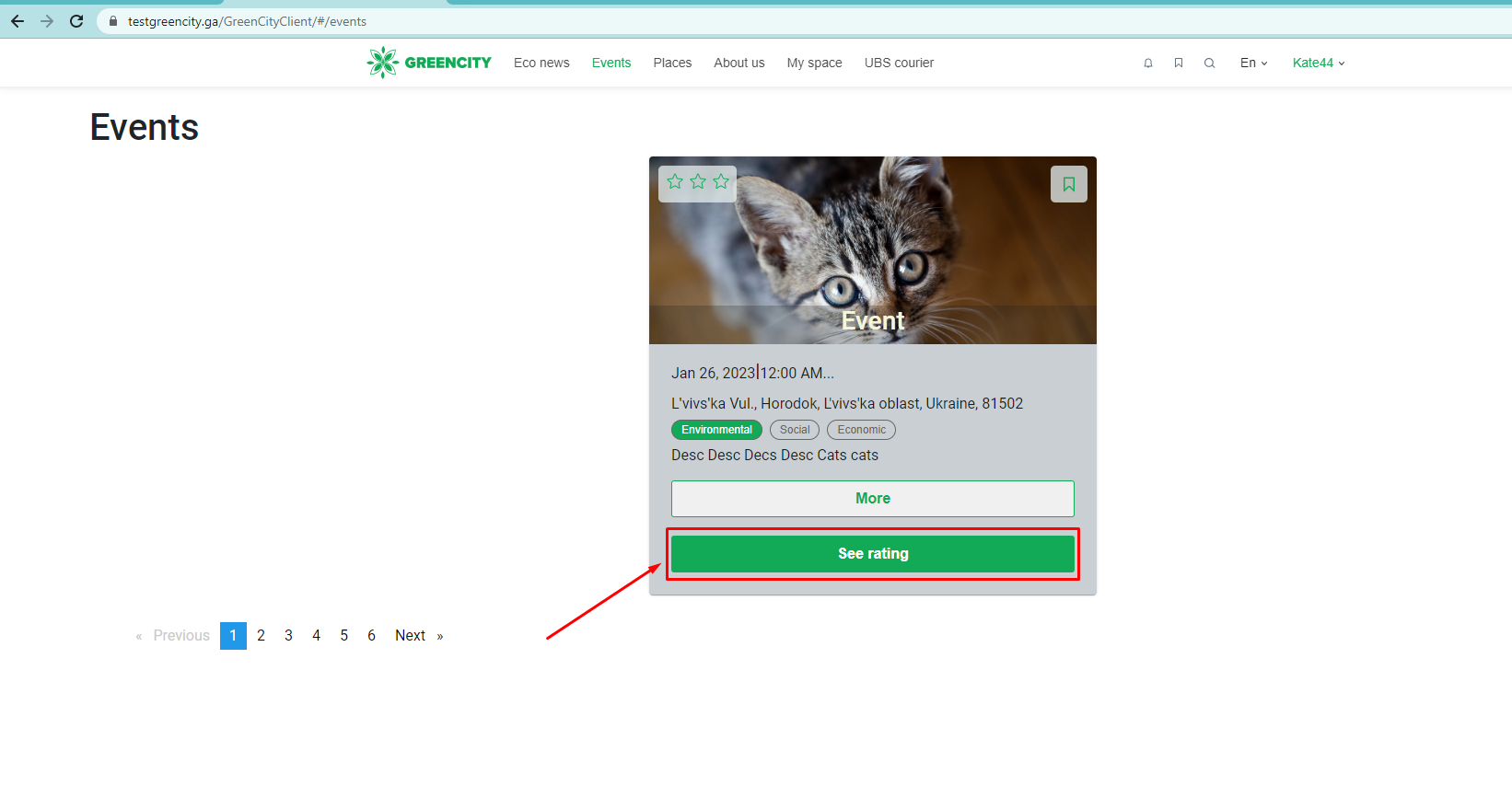Click the GreenCity logo
This screenshot has height=797, width=1512.
429,63
